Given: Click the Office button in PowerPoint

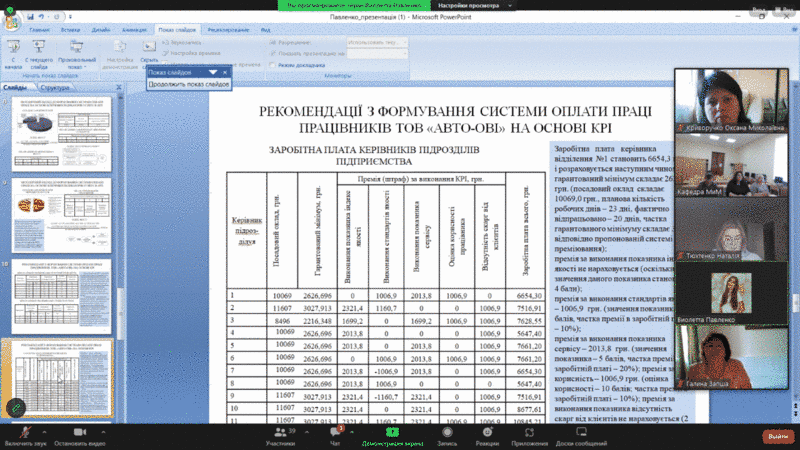Looking at the screenshot, I should (x=11, y=21).
